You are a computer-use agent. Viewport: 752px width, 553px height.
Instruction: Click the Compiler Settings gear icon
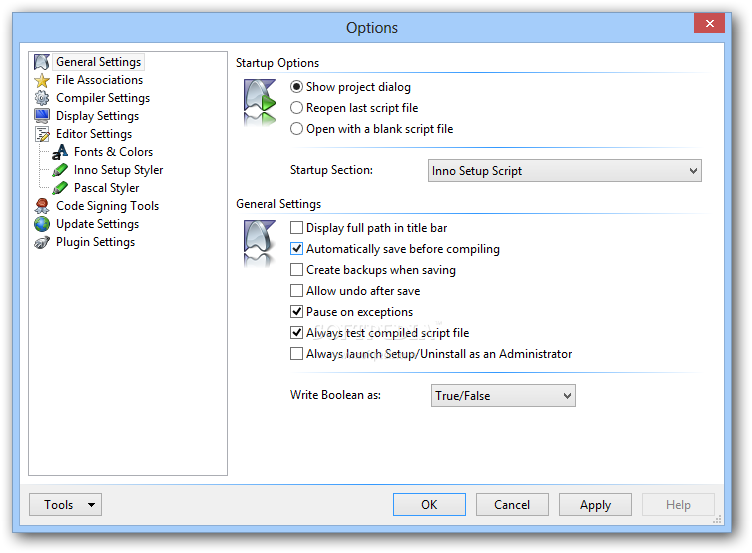[x=42, y=98]
